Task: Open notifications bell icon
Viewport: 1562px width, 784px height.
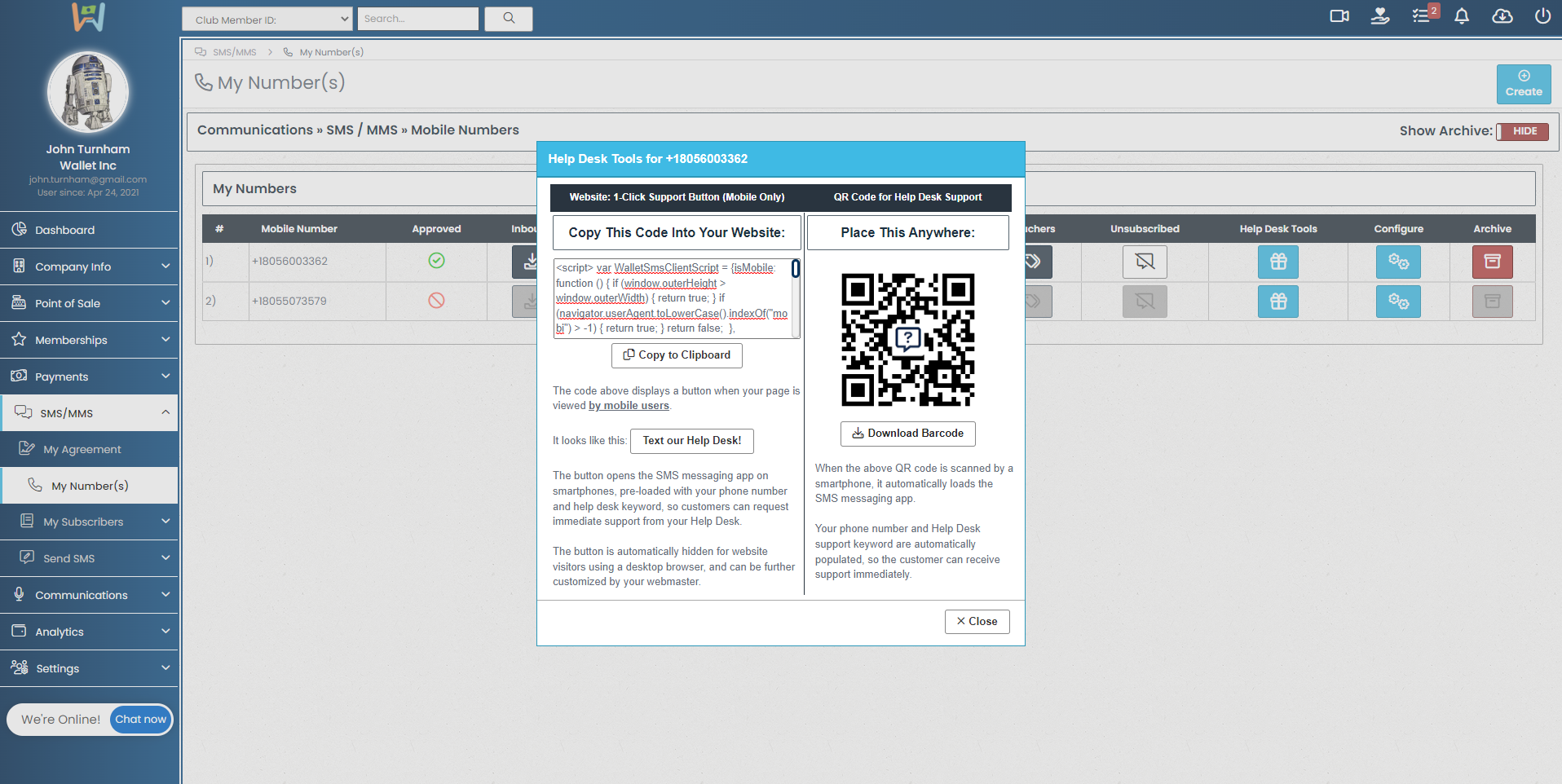Action: [1462, 16]
